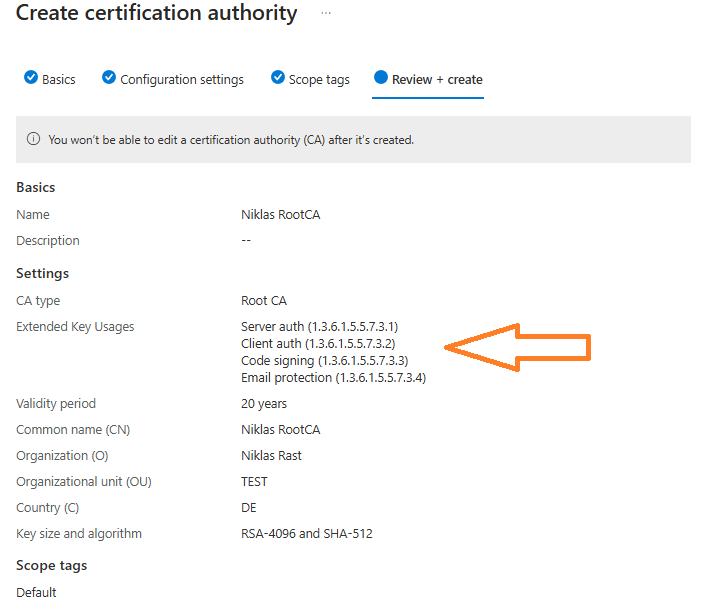Open the Scope tags tab

point(319,79)
